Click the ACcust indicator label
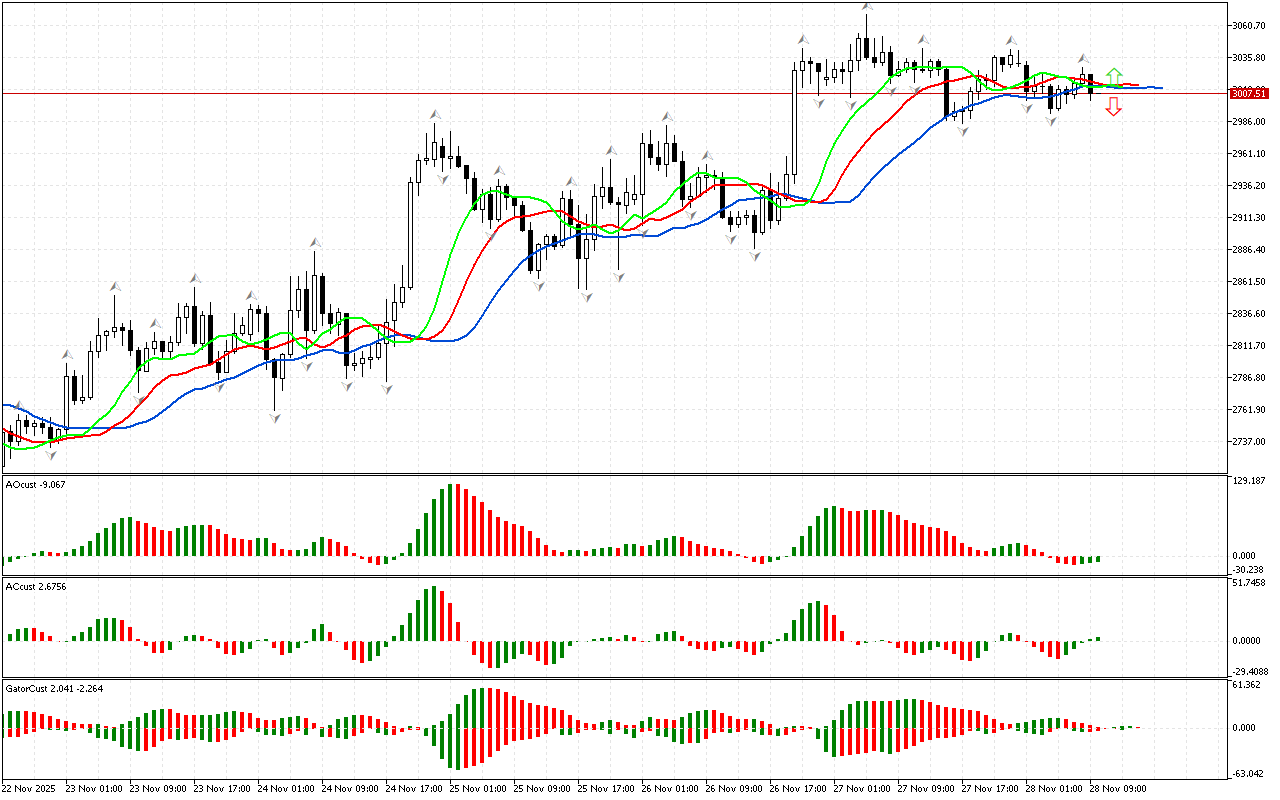1280x800 pixels. point(36,587)
